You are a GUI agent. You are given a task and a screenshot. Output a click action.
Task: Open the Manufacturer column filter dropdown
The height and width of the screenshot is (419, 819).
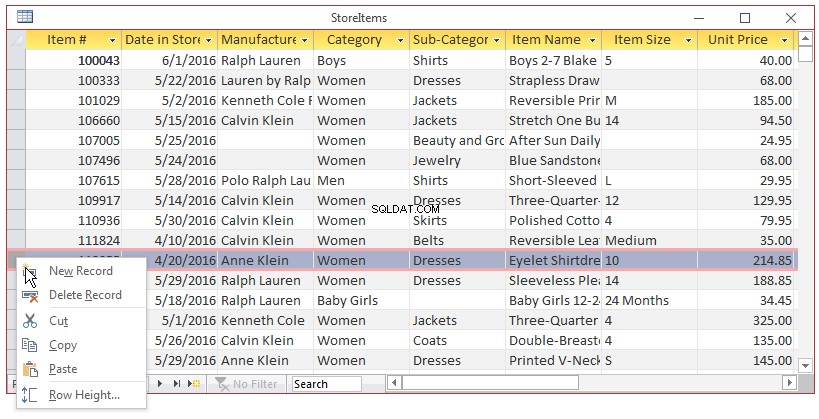click(305, 40)
